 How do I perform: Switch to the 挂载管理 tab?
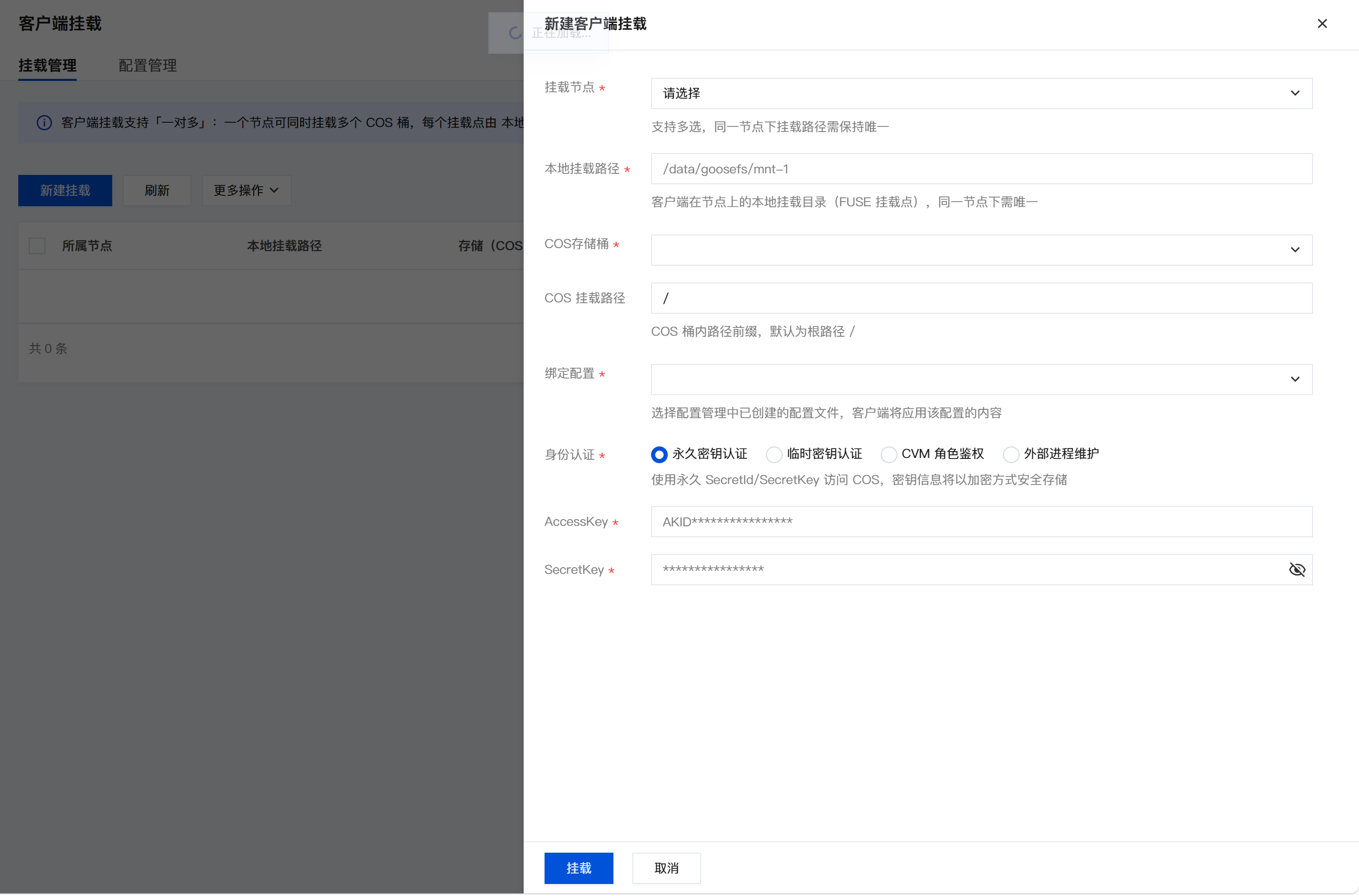pos(48,65)
